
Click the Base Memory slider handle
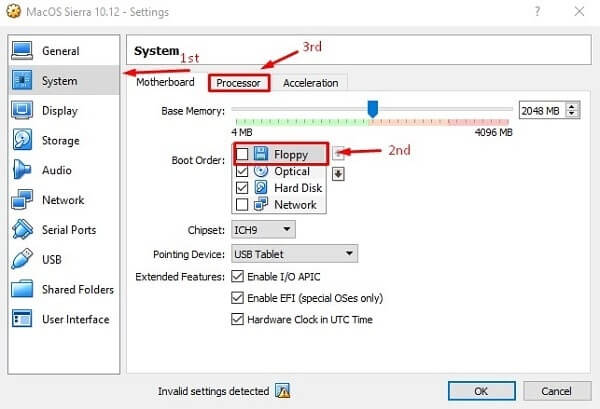(x=373, y=109)
